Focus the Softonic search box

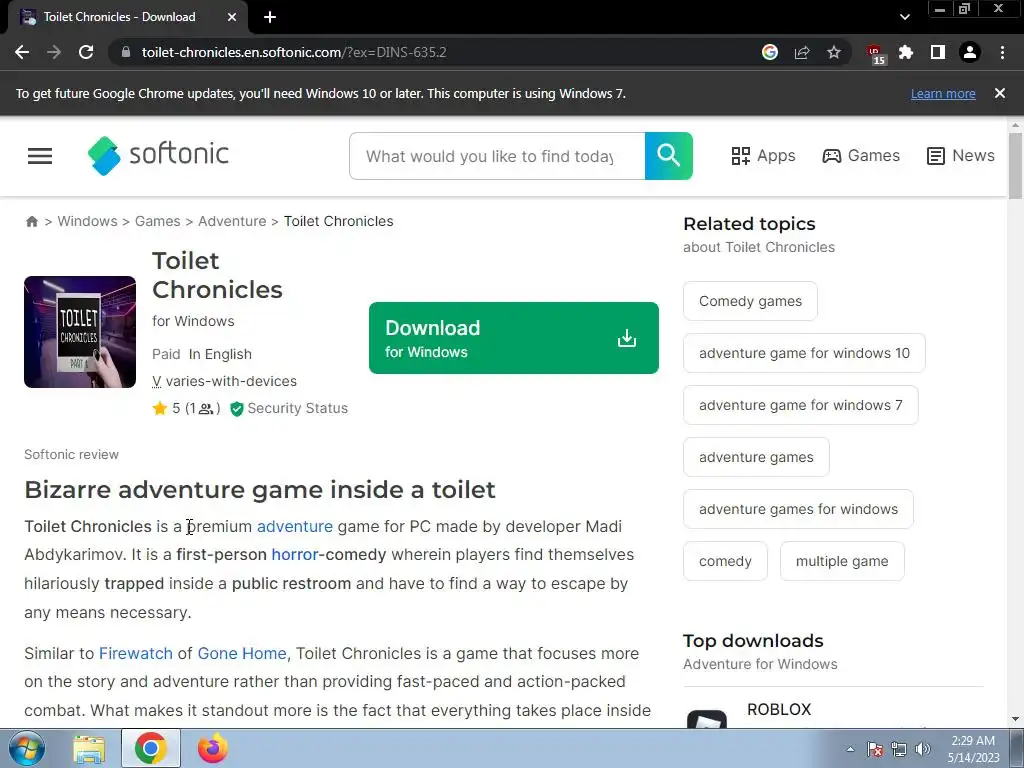coord(497,156)
